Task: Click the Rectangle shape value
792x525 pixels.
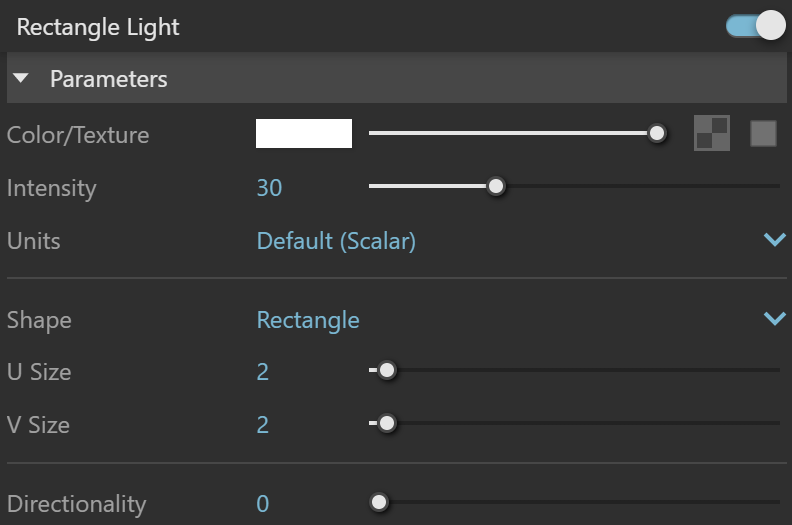Action: click(308, 320)
